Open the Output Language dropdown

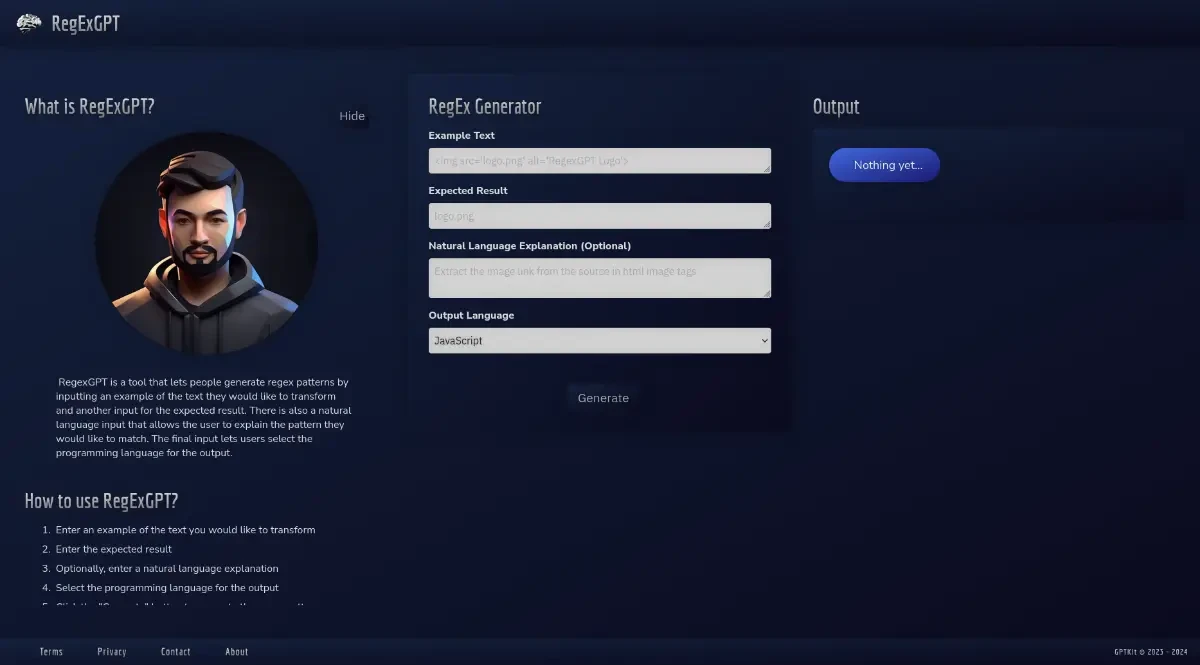point(599,341)
